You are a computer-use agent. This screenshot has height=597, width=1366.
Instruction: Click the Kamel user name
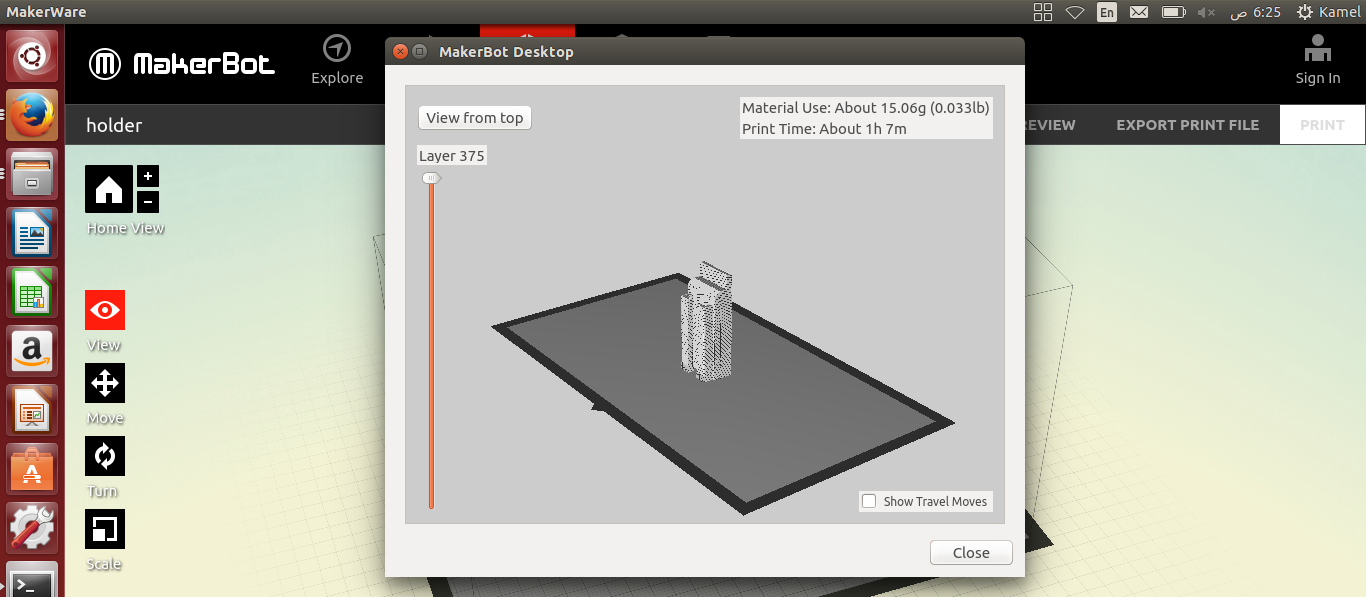tap(1340, 12)
